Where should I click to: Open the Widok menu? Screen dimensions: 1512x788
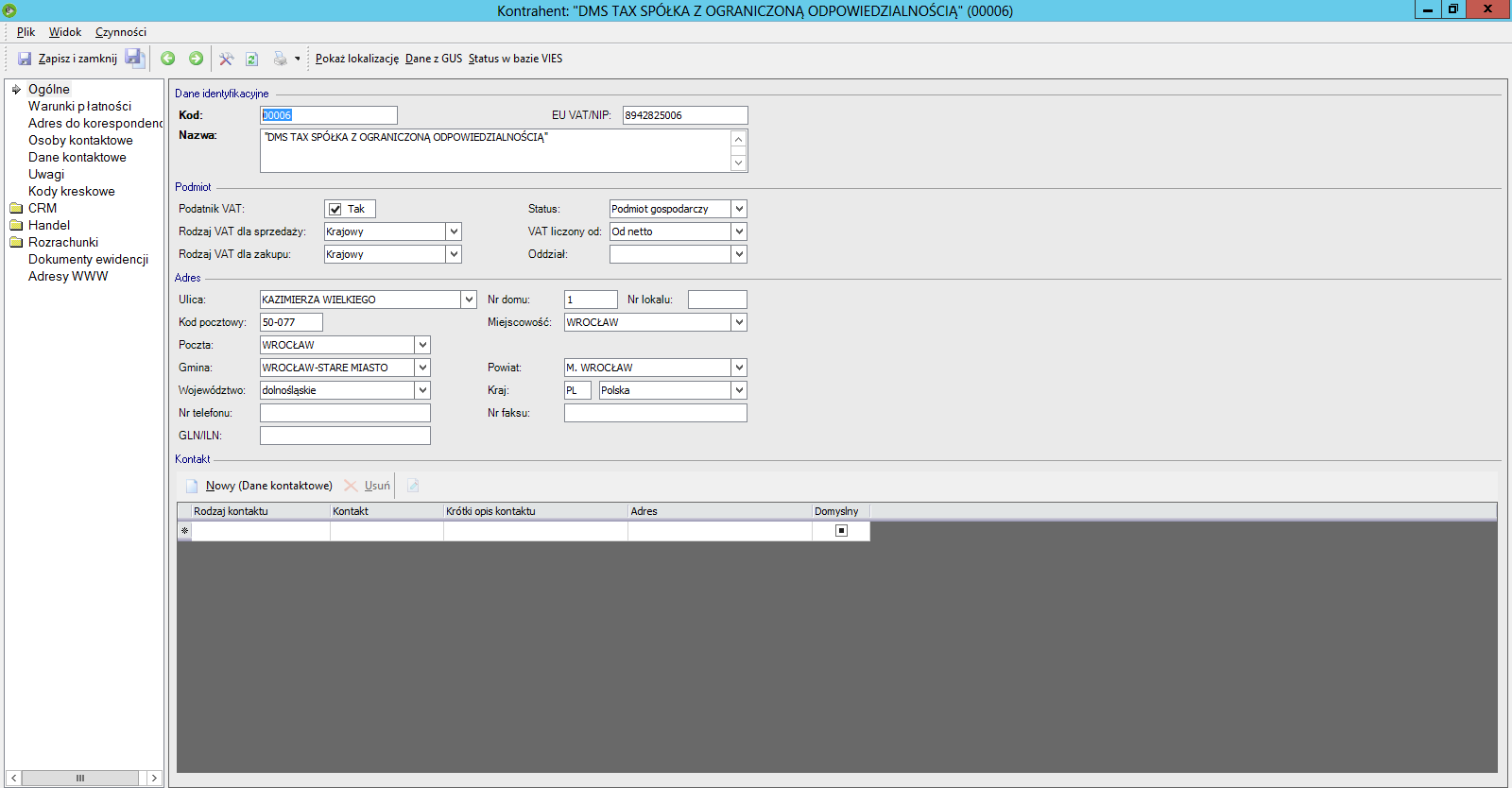pos(65,32)
